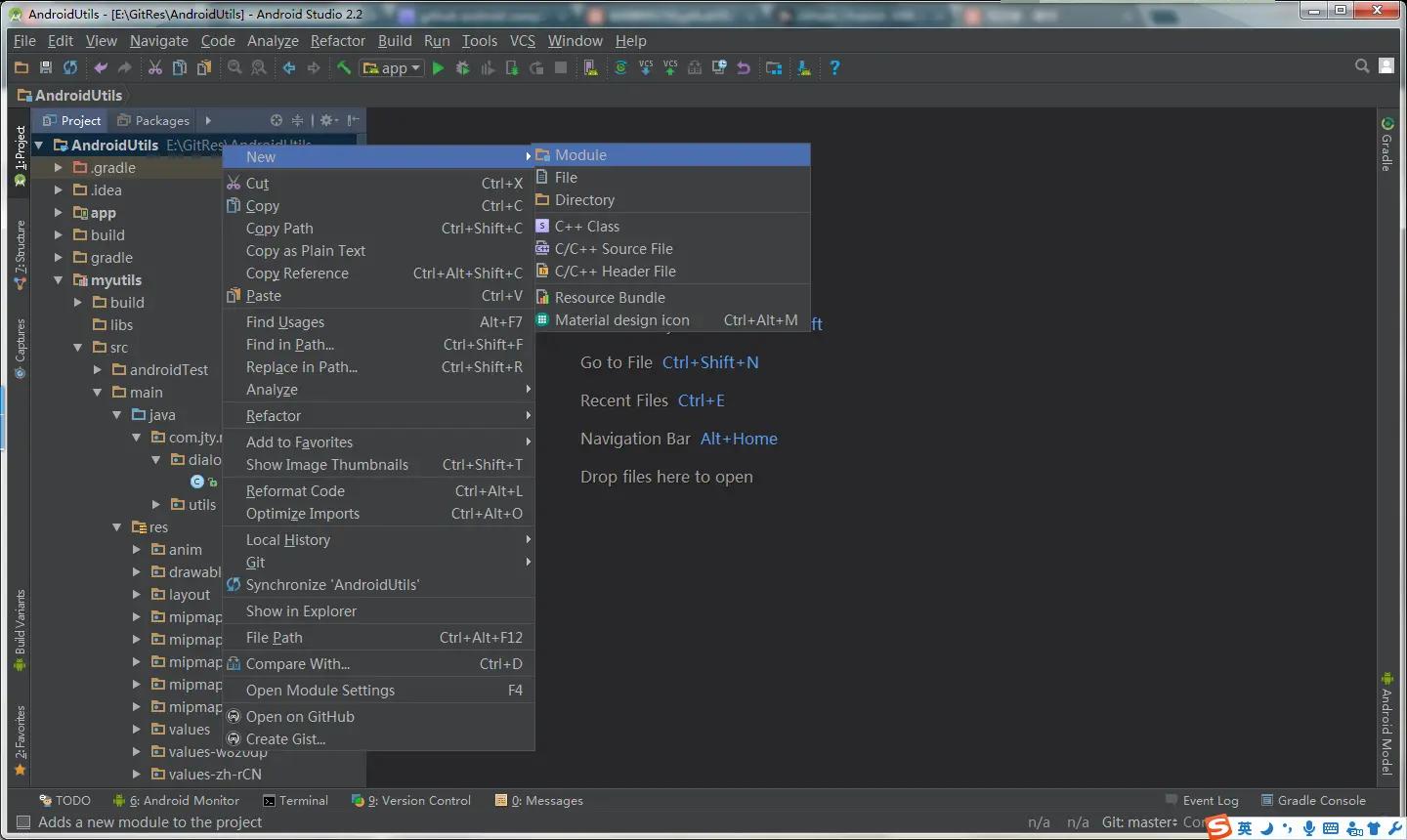The height and width of the screenshot is (840, 1407).
Task: Open the Gradle Console
Action: pyautogui.click(x=1313, y=800)
